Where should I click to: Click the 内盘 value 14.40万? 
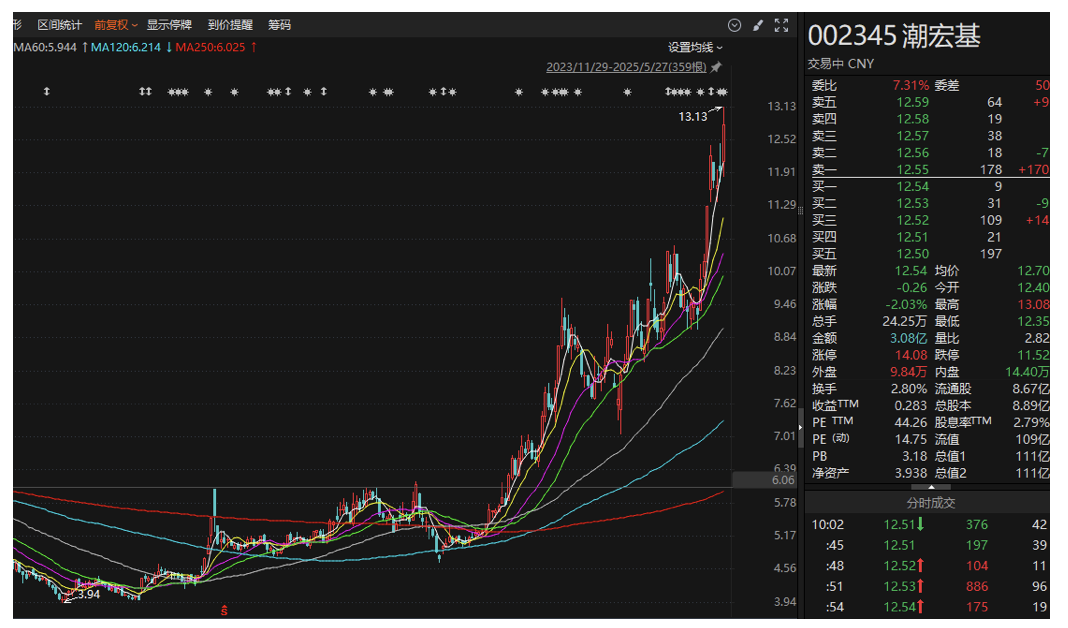point(1028,373)
